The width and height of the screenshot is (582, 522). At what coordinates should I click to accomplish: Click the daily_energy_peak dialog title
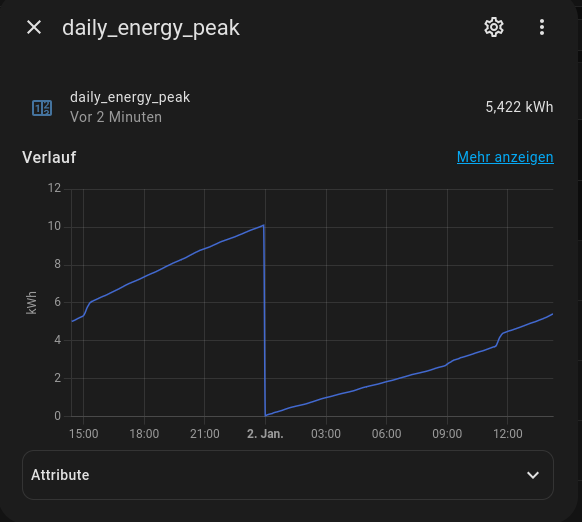point(151,28)
